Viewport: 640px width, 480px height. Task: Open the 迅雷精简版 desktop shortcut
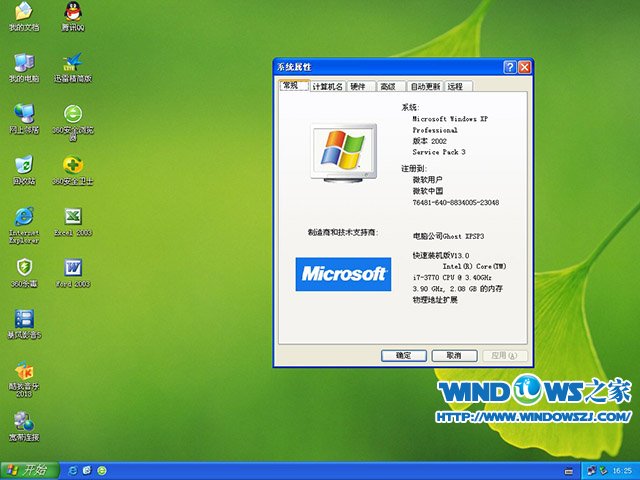(x=73, y=67)
